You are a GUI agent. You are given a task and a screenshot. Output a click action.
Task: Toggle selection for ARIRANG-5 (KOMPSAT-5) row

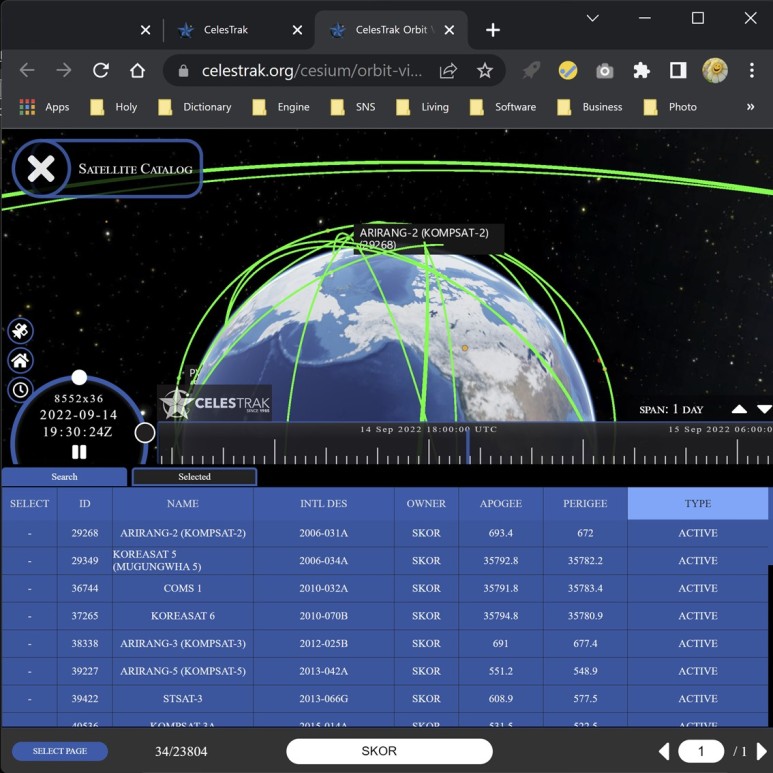(x=30, y=671)
